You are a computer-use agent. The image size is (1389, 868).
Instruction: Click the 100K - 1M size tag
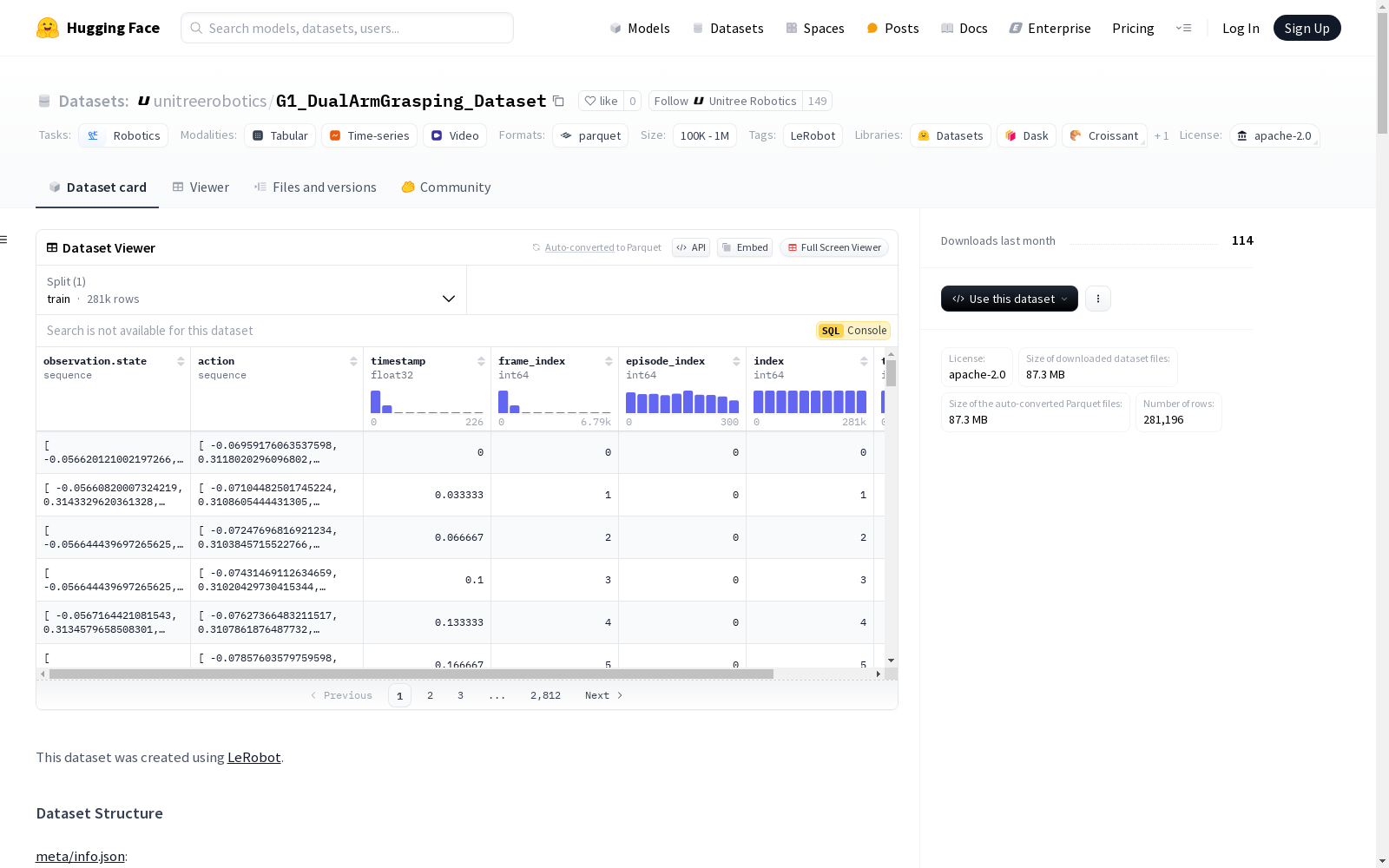pos(704,135)
